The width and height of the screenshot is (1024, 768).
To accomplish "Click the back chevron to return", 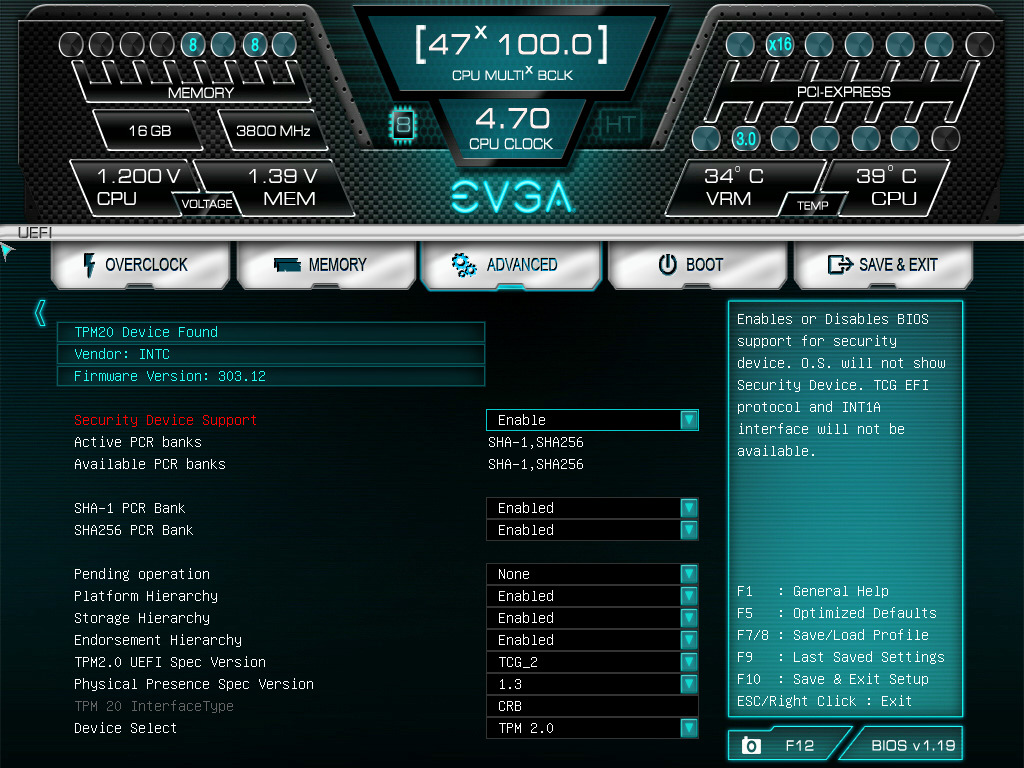I will click(40, 313).
